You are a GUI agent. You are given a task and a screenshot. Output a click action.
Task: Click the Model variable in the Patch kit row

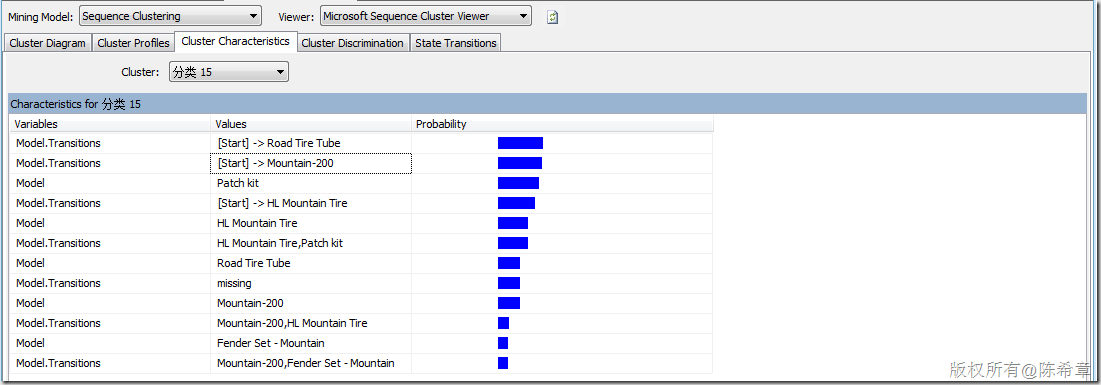(x=30, y=183)
